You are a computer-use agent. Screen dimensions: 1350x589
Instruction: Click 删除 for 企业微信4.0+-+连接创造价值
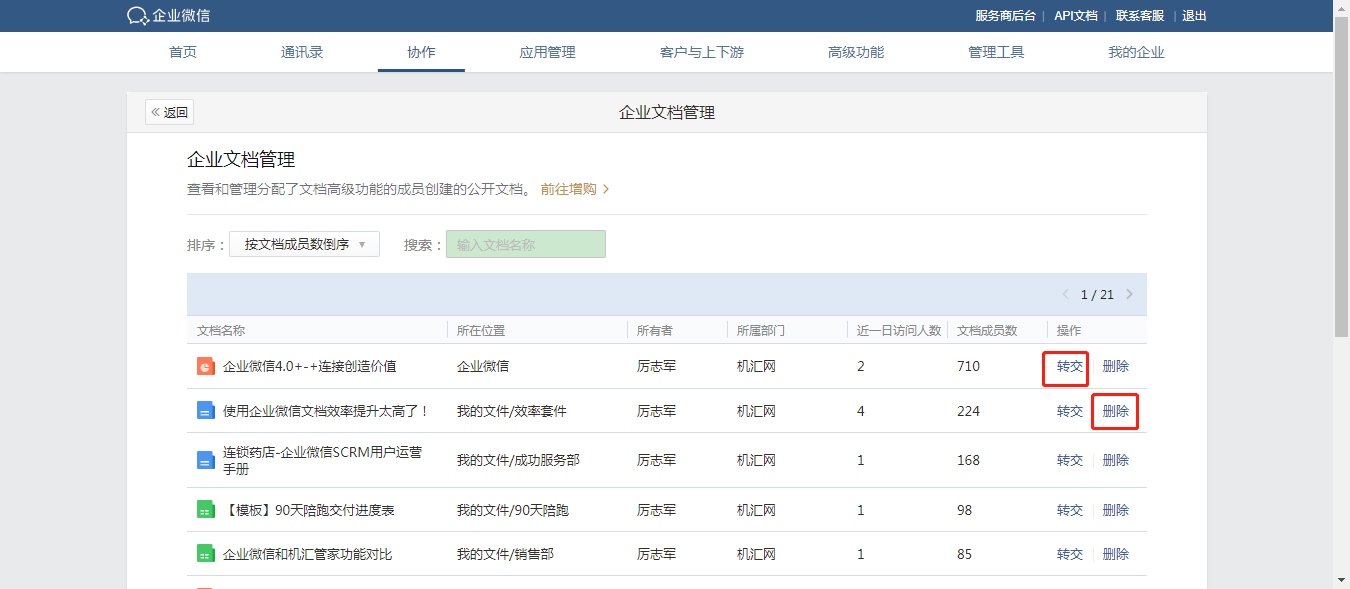pyautogui.click(x=1116, y=366)
